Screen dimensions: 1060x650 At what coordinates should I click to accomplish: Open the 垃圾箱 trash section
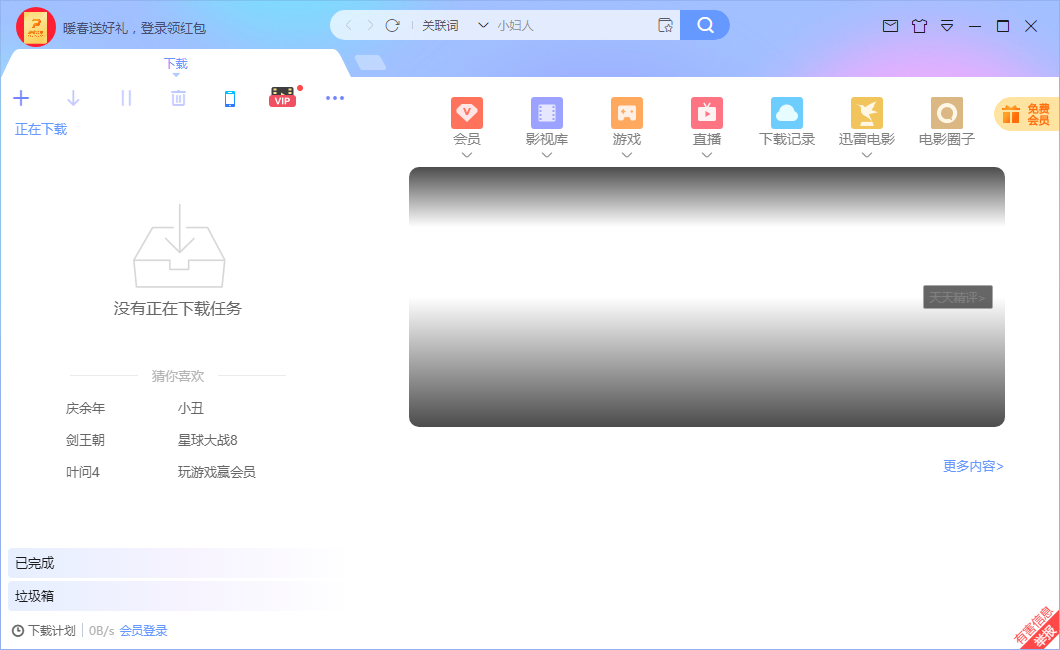(35, 596)
